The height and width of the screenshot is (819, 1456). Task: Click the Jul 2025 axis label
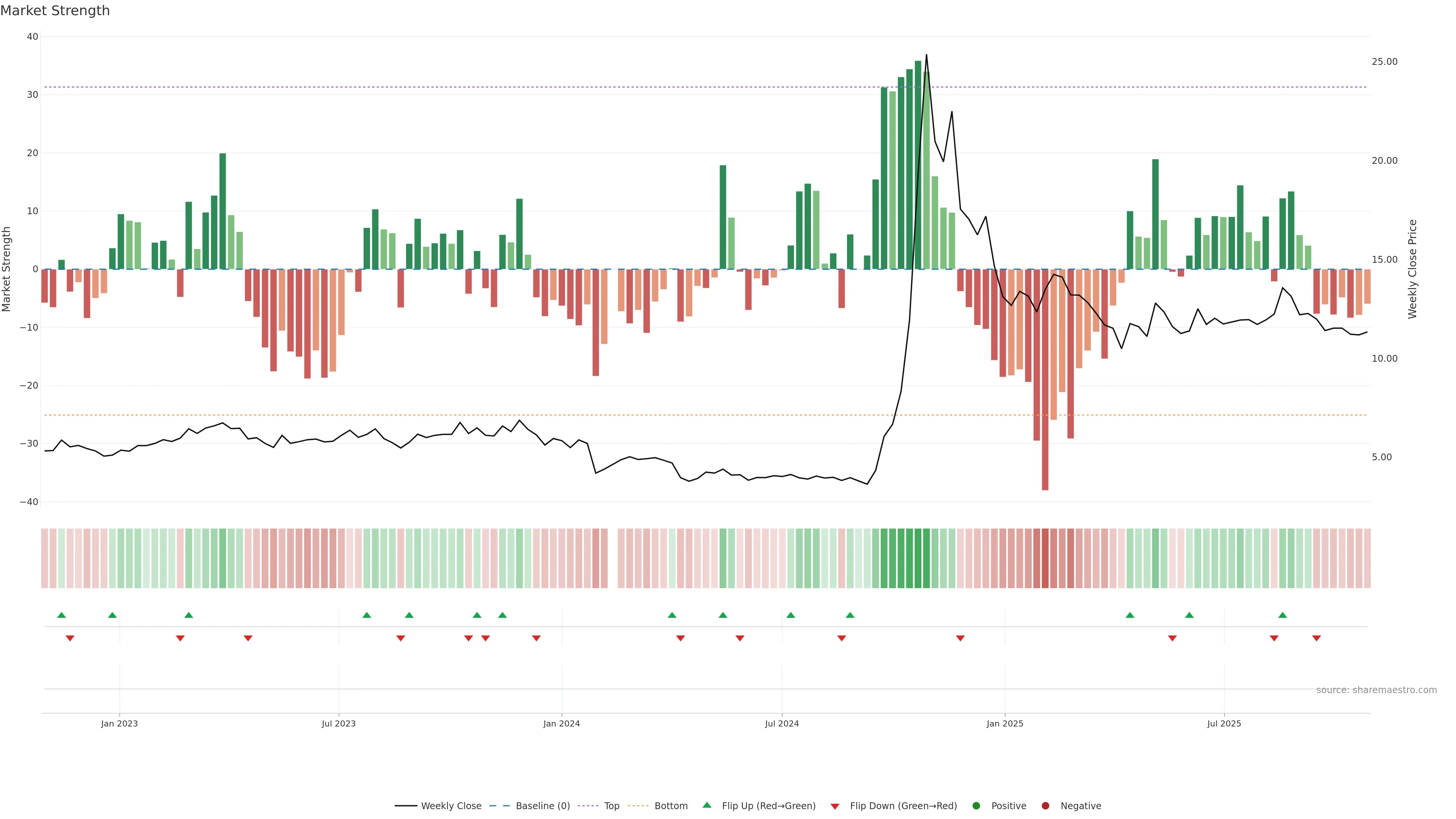point(1224,723)
